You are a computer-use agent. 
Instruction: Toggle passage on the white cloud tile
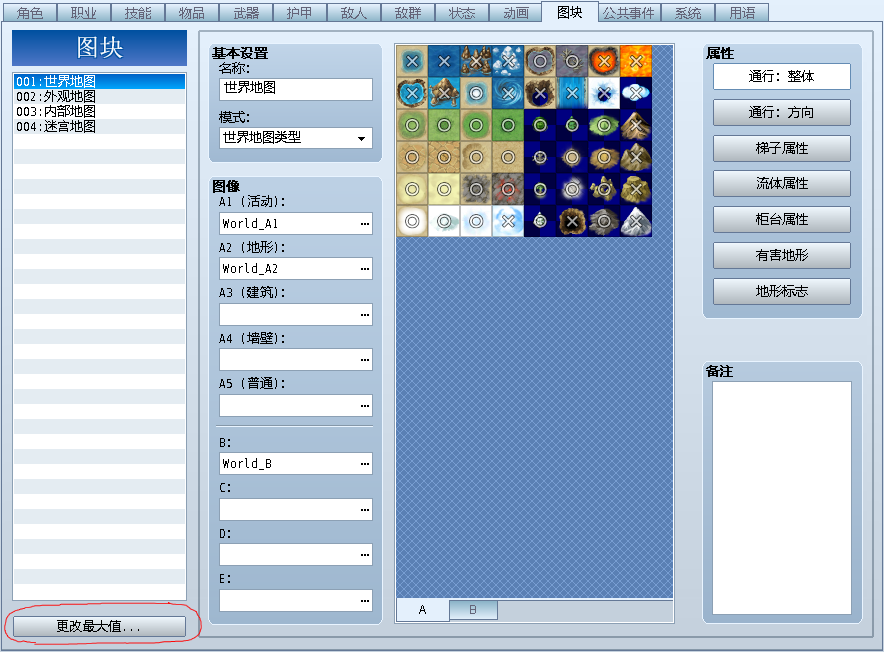636,93
